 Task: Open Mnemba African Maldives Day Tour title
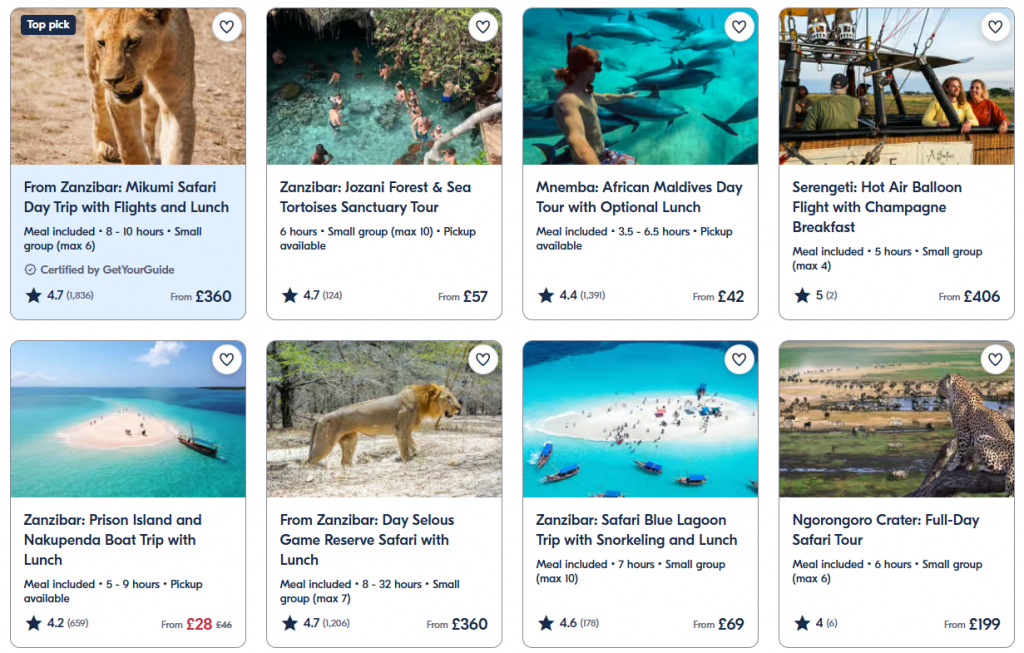pyautogui.click(x=639, y=197)
